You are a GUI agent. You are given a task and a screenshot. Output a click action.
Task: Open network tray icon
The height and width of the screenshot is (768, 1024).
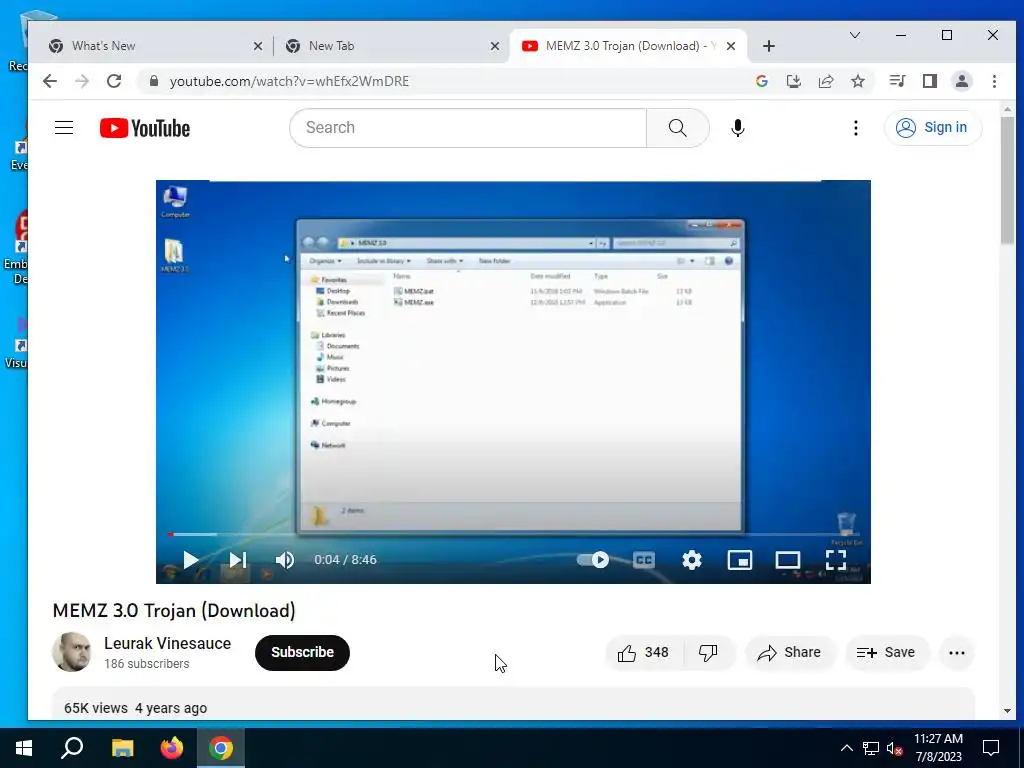(871, 748)
